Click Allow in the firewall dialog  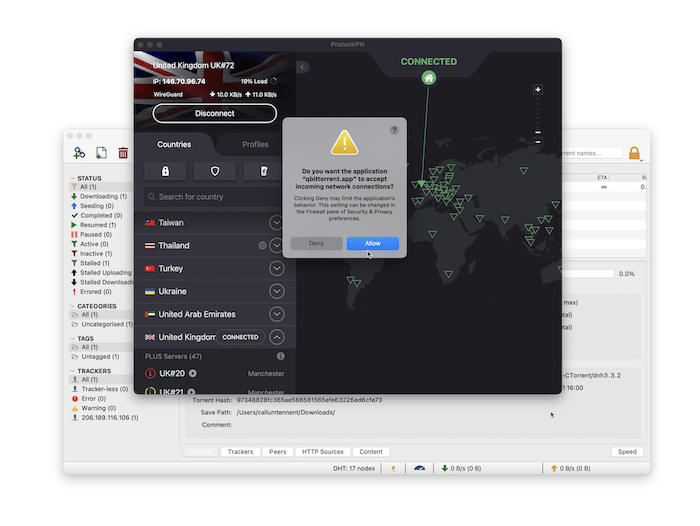(x=373, y=243)
